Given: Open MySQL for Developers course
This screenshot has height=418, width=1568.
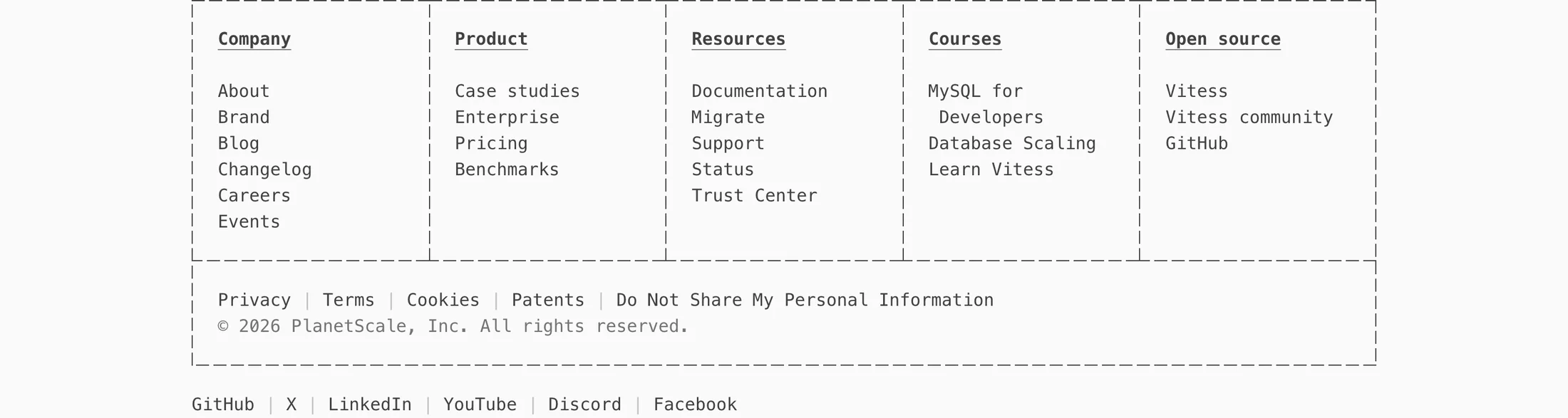Looking at the screenshot, I should tap(986, 104).
